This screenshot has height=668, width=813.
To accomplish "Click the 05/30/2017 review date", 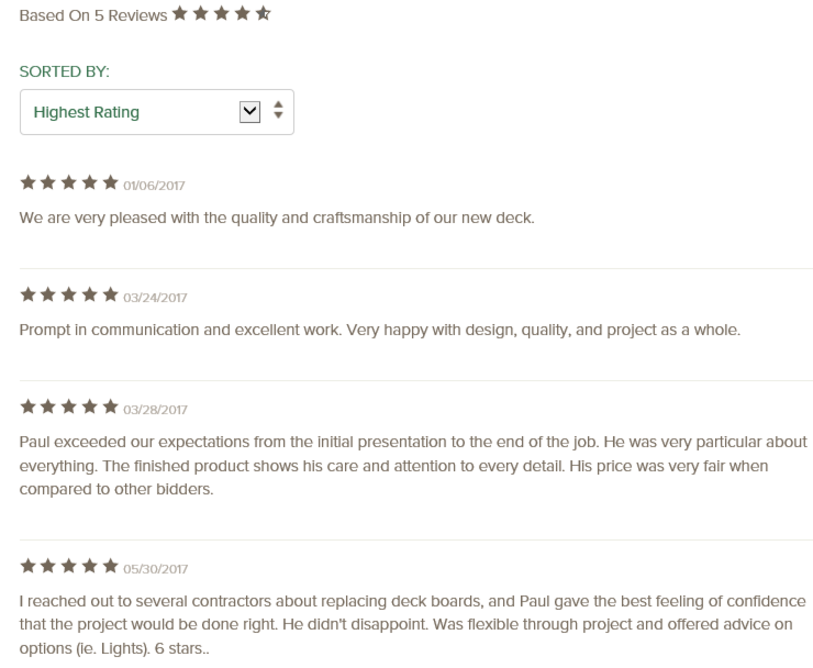I will [x=156, y=569].
